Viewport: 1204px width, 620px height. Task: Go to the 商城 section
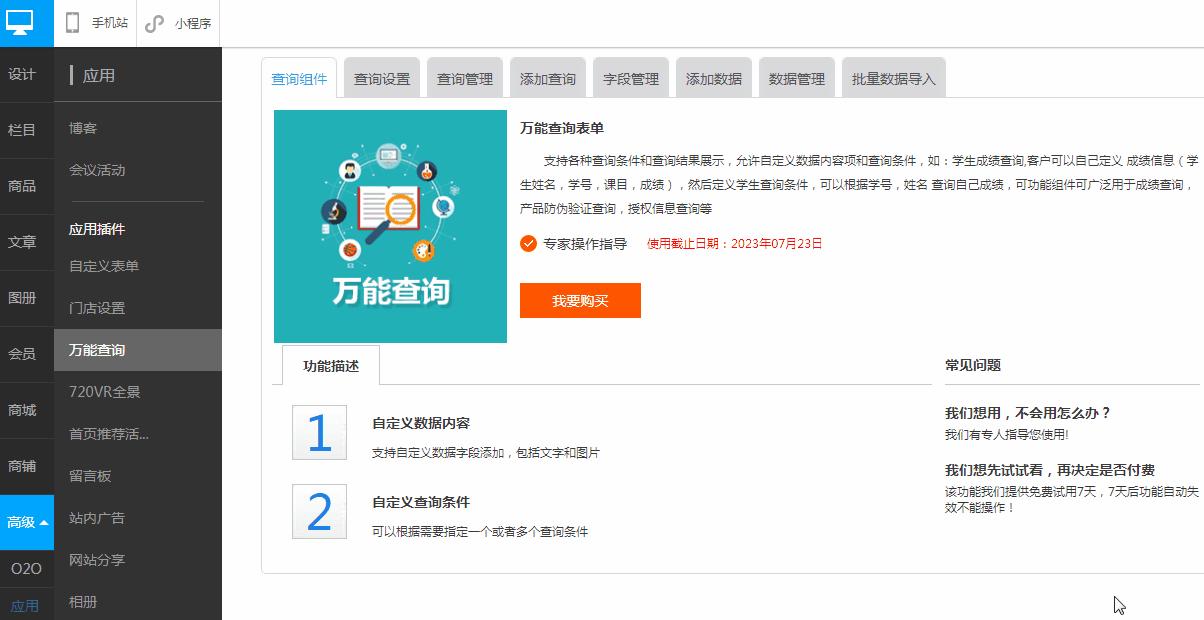coord(22,410)
